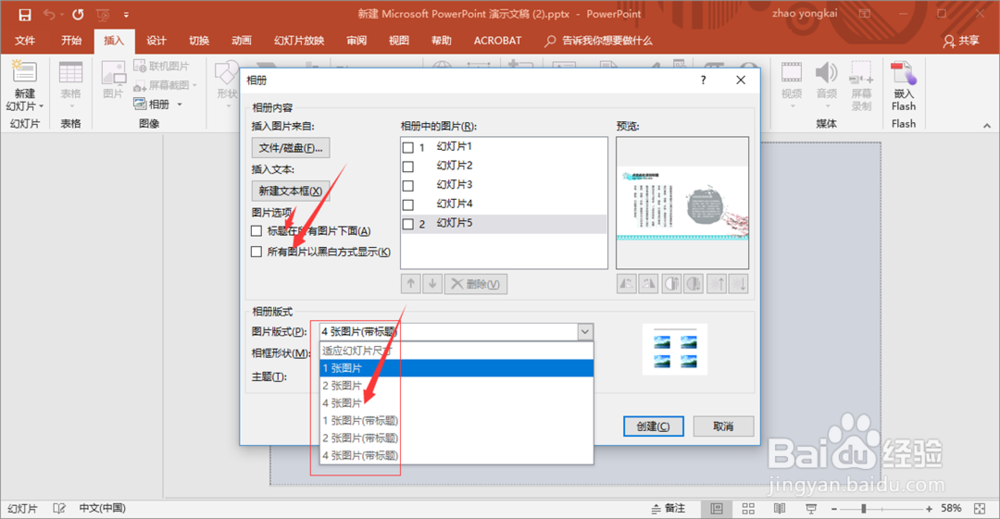Select '2 张图片' layout option
The height and width of the screenshot is (519, 1000).
(457, 385)
